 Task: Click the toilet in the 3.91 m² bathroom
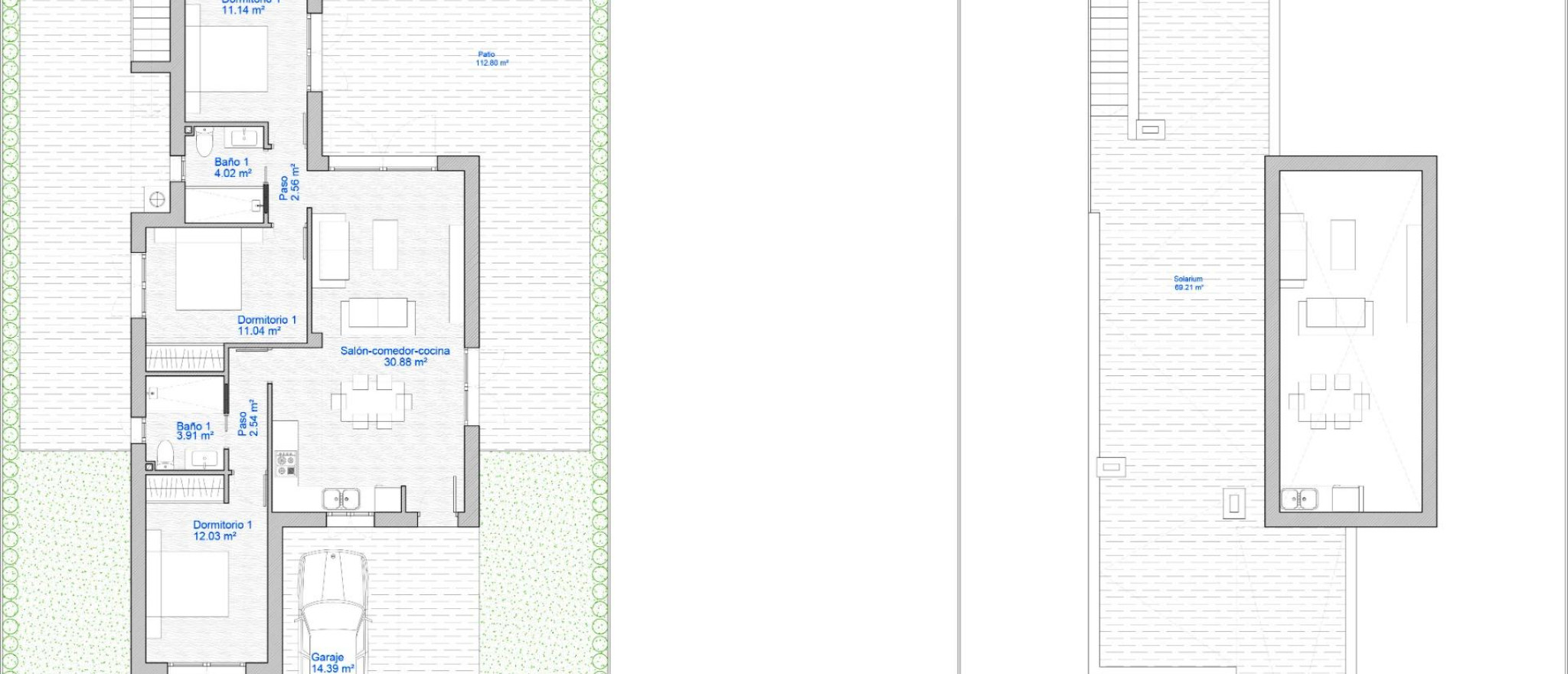click(165, 454)
